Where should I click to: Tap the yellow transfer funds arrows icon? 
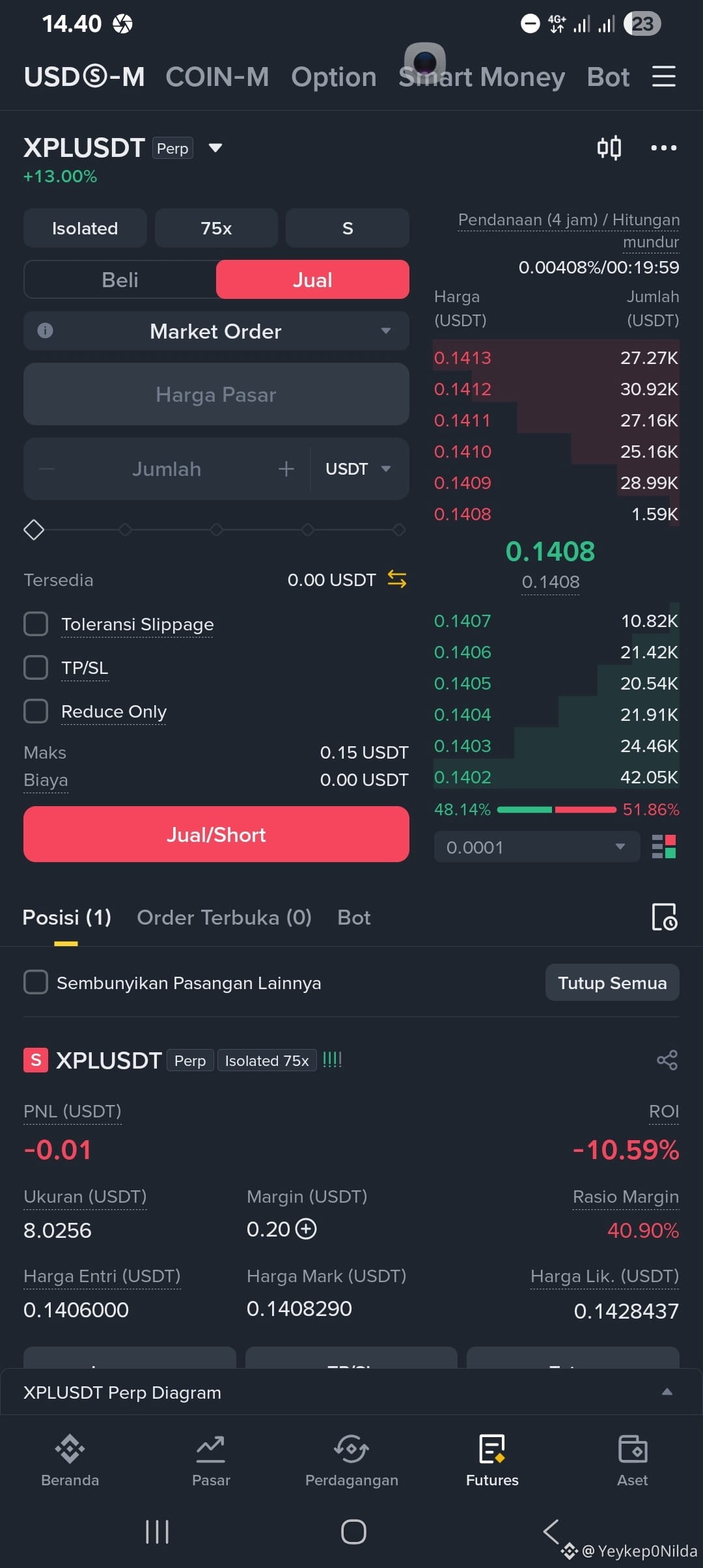[x=397, y=579]
